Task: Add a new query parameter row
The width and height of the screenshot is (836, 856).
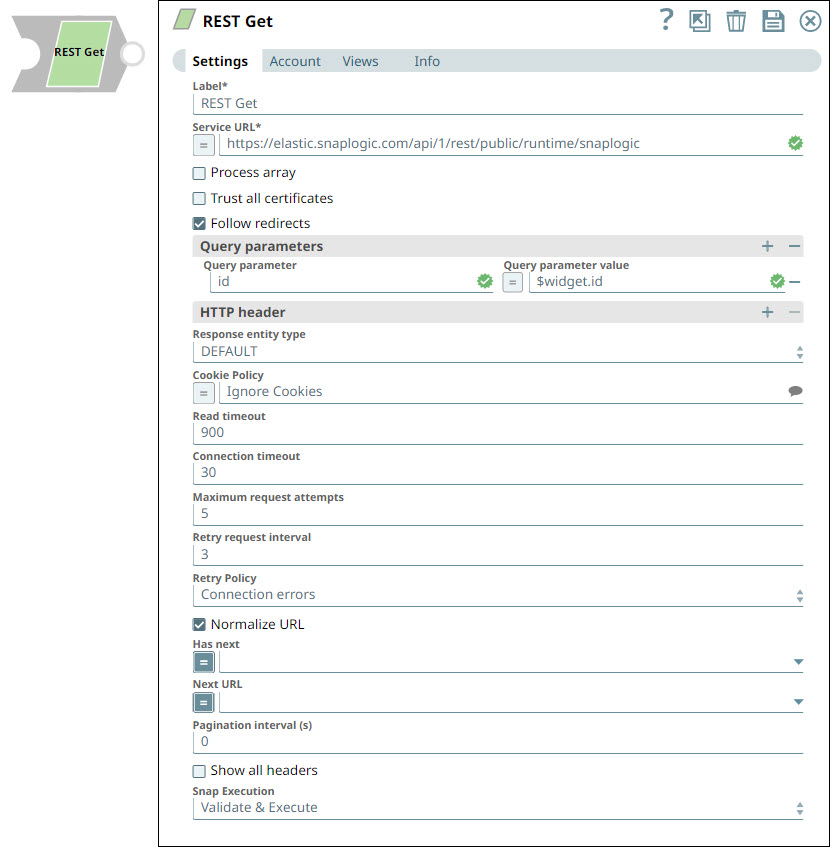Action: 767,246
